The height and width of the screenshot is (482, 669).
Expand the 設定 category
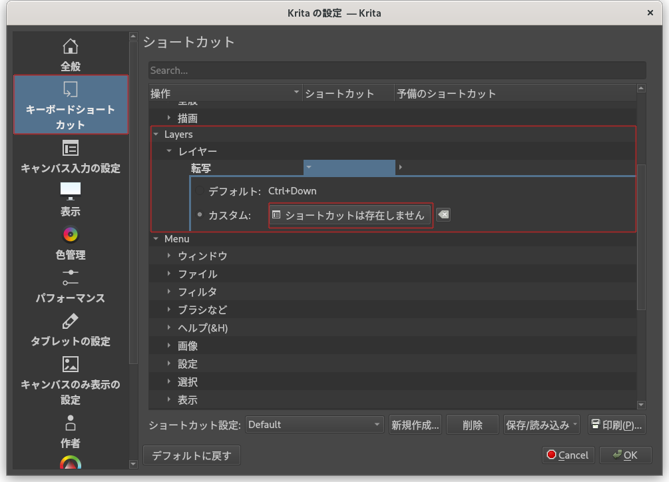169,363
